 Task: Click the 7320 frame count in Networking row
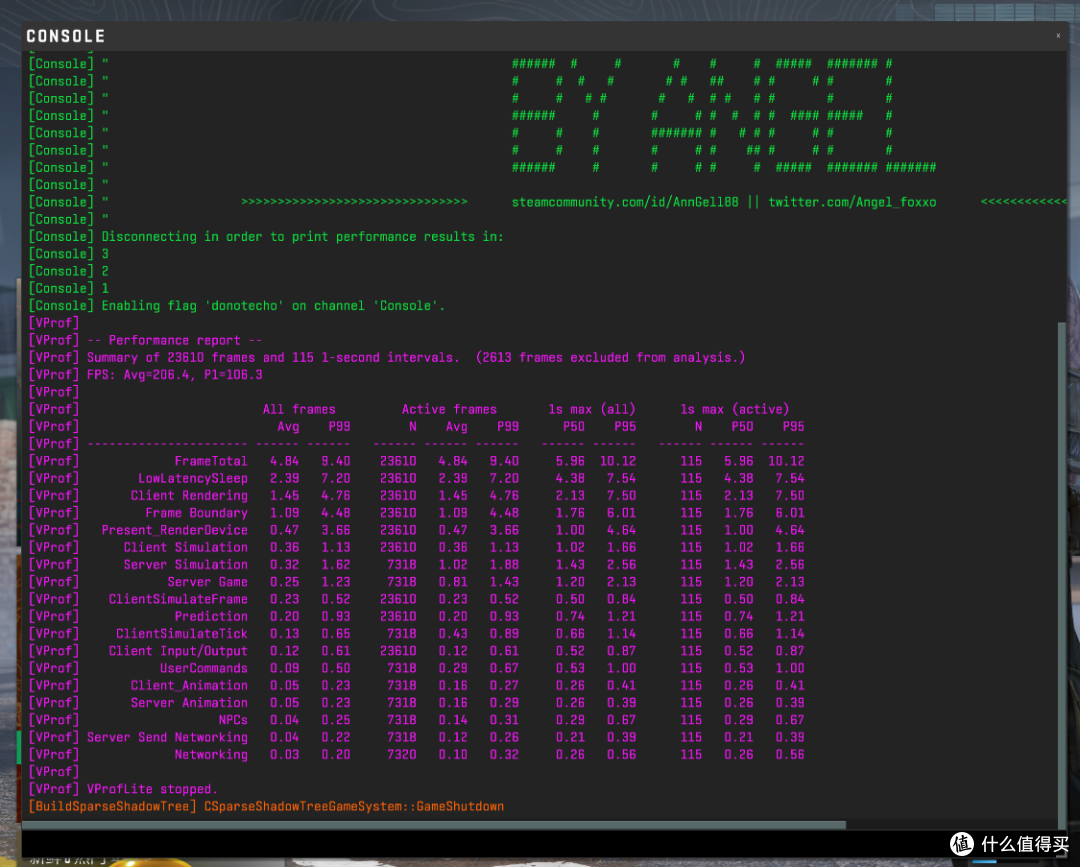(402, 754)
